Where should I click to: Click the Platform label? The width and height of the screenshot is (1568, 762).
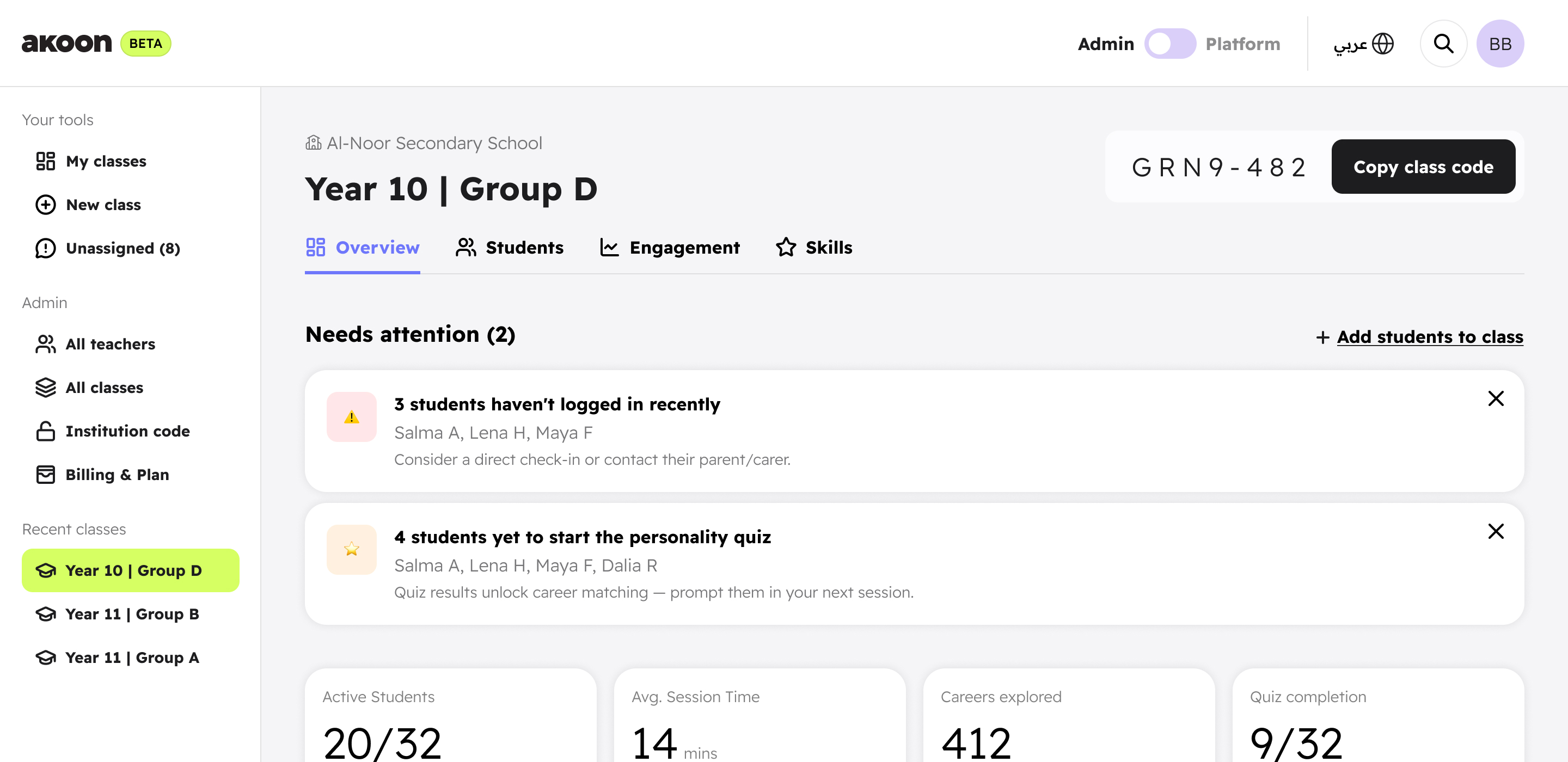(x=1243, y=44)
